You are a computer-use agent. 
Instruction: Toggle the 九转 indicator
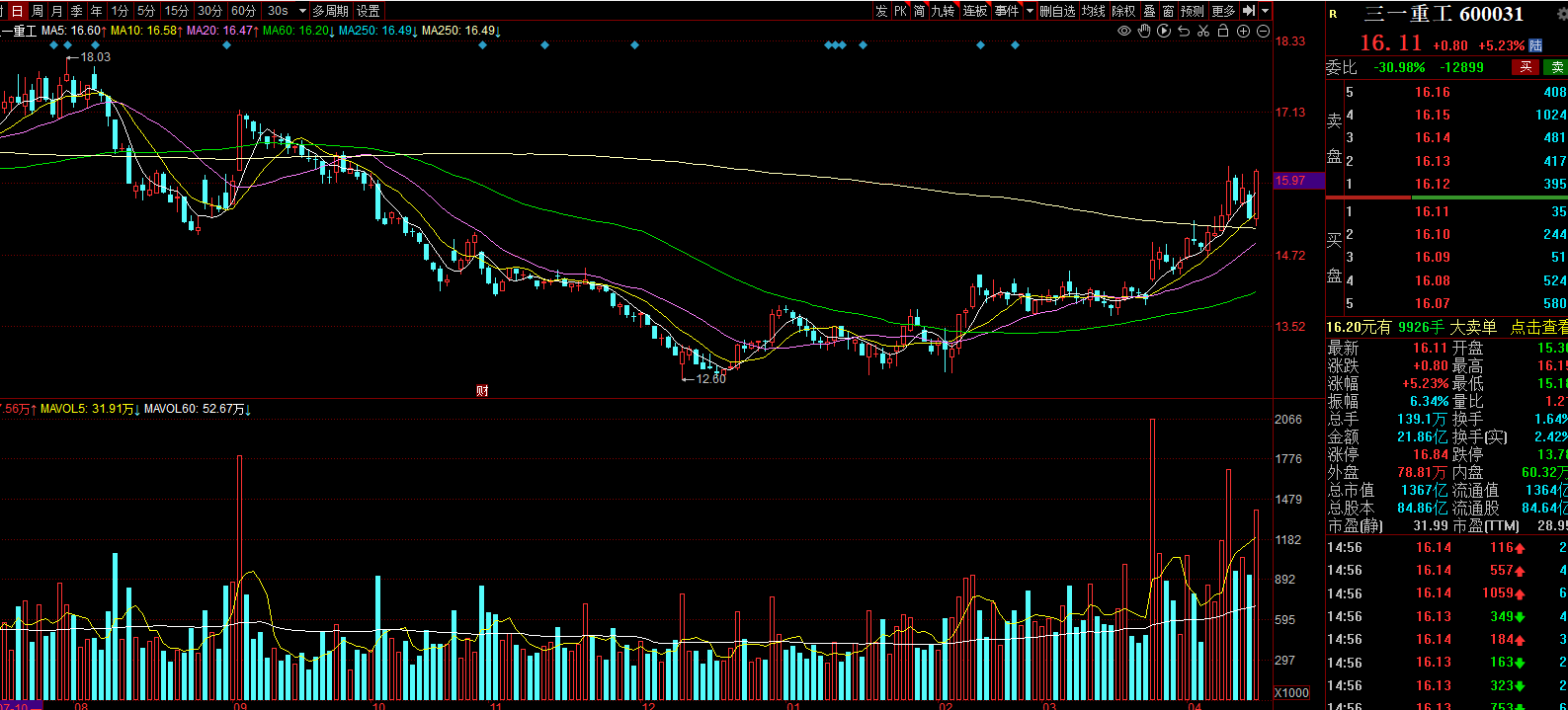(943, 11)
